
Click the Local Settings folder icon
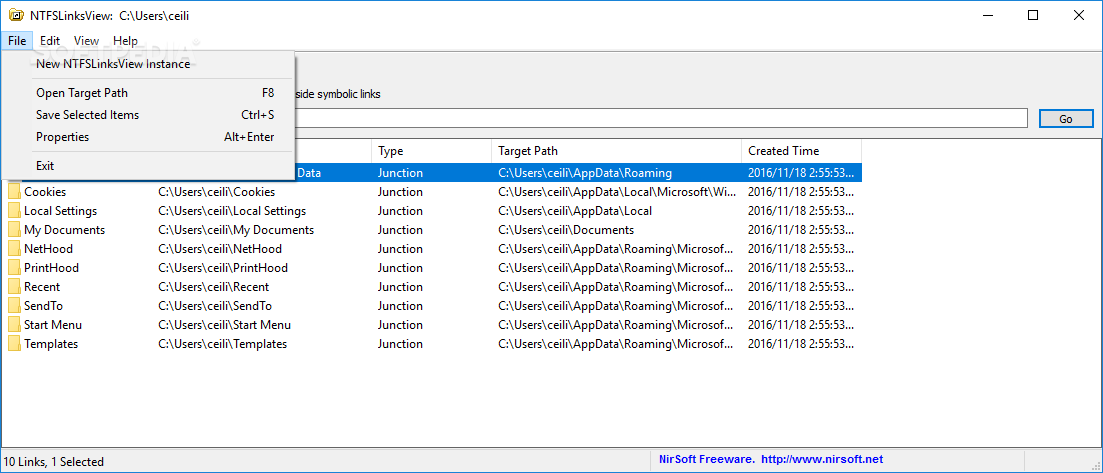pyautogui.click(x=14, y=210)
